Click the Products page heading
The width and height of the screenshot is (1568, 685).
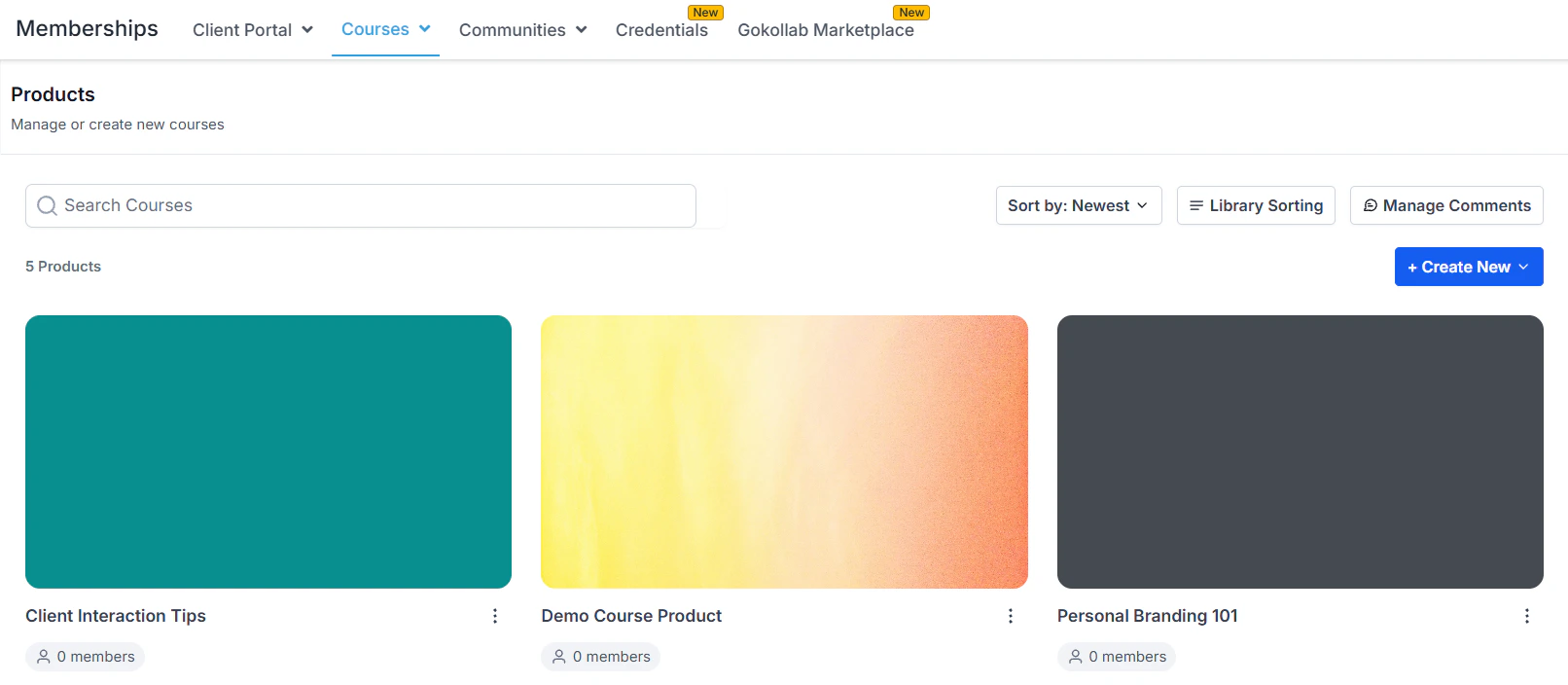53,94
